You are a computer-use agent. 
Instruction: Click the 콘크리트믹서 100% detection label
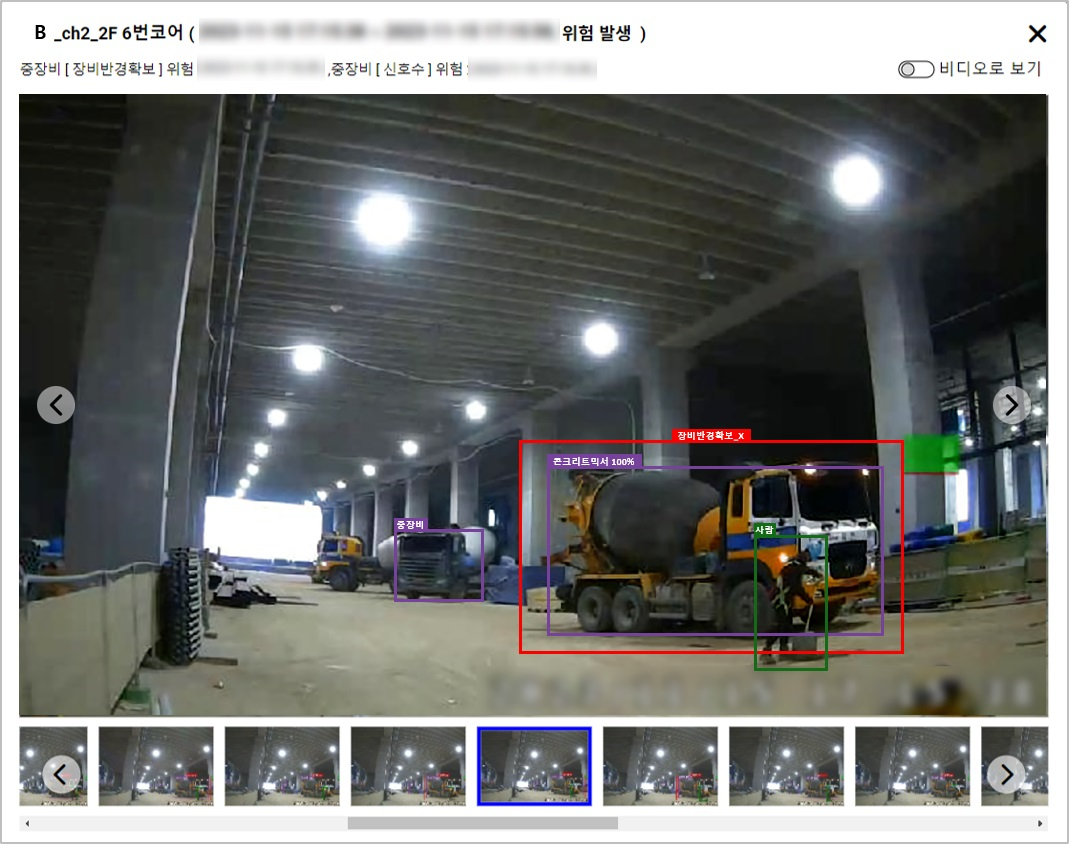594,462
